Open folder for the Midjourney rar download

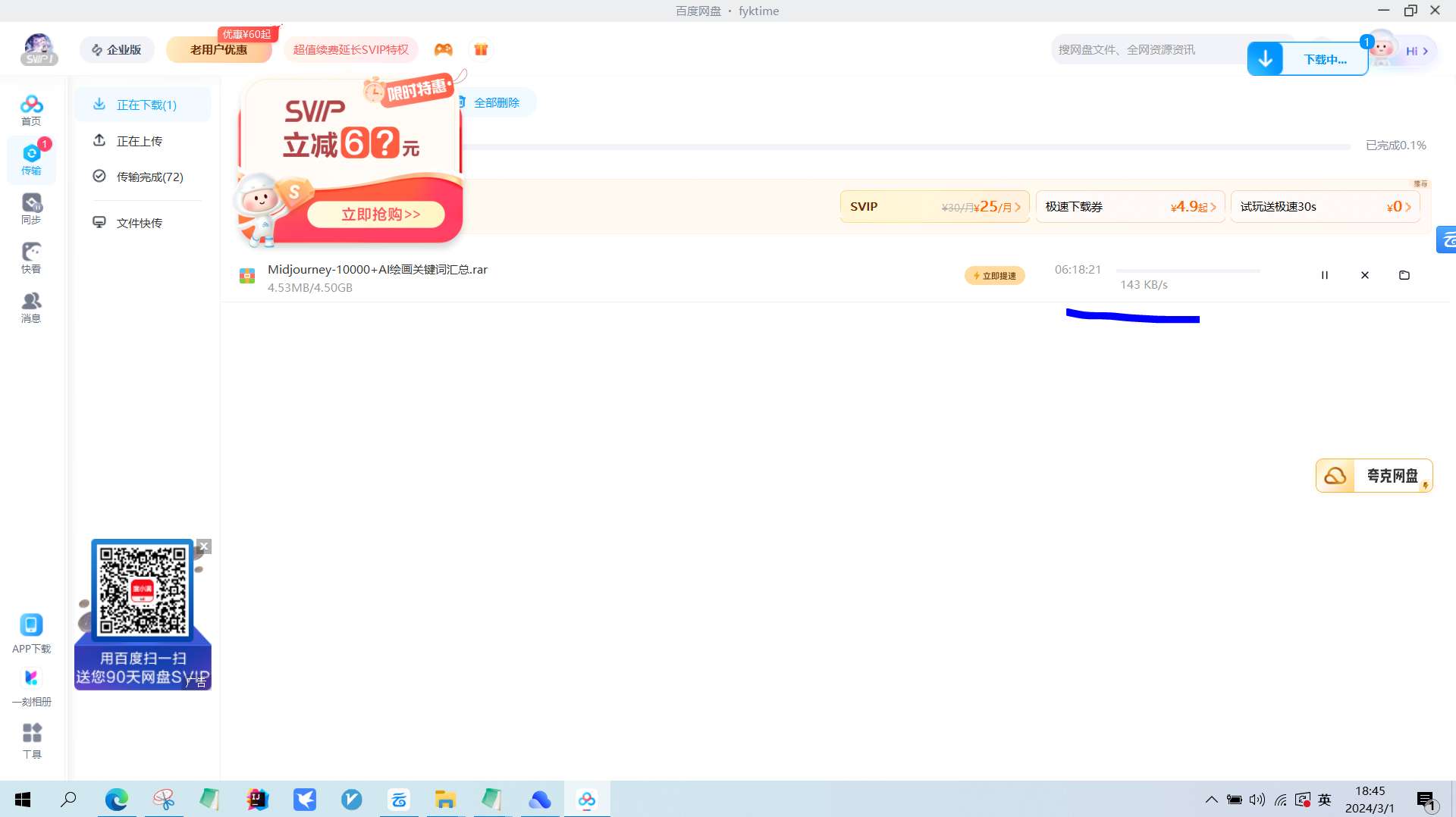[x=1404, y=275]
